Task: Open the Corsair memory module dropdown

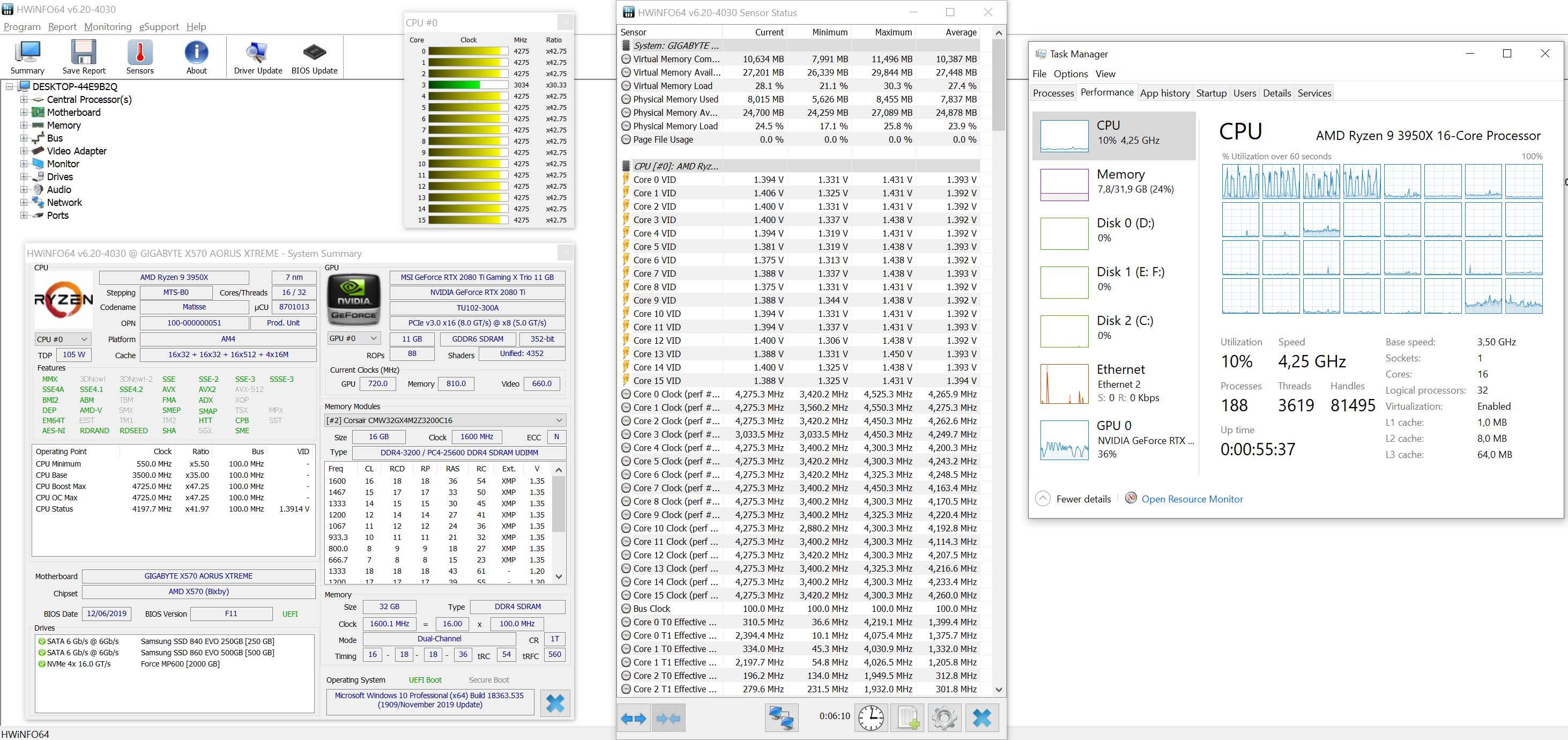Action: click(x=445, y=420)
